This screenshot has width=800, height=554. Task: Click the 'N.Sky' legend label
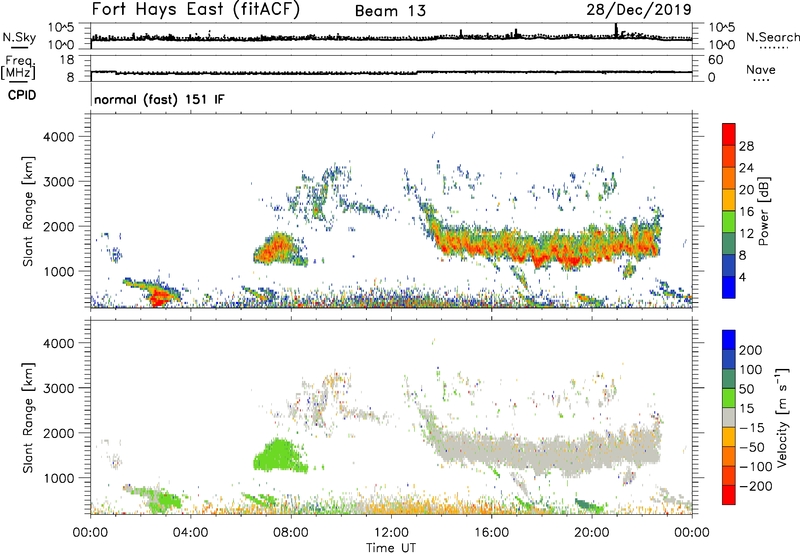19,37
